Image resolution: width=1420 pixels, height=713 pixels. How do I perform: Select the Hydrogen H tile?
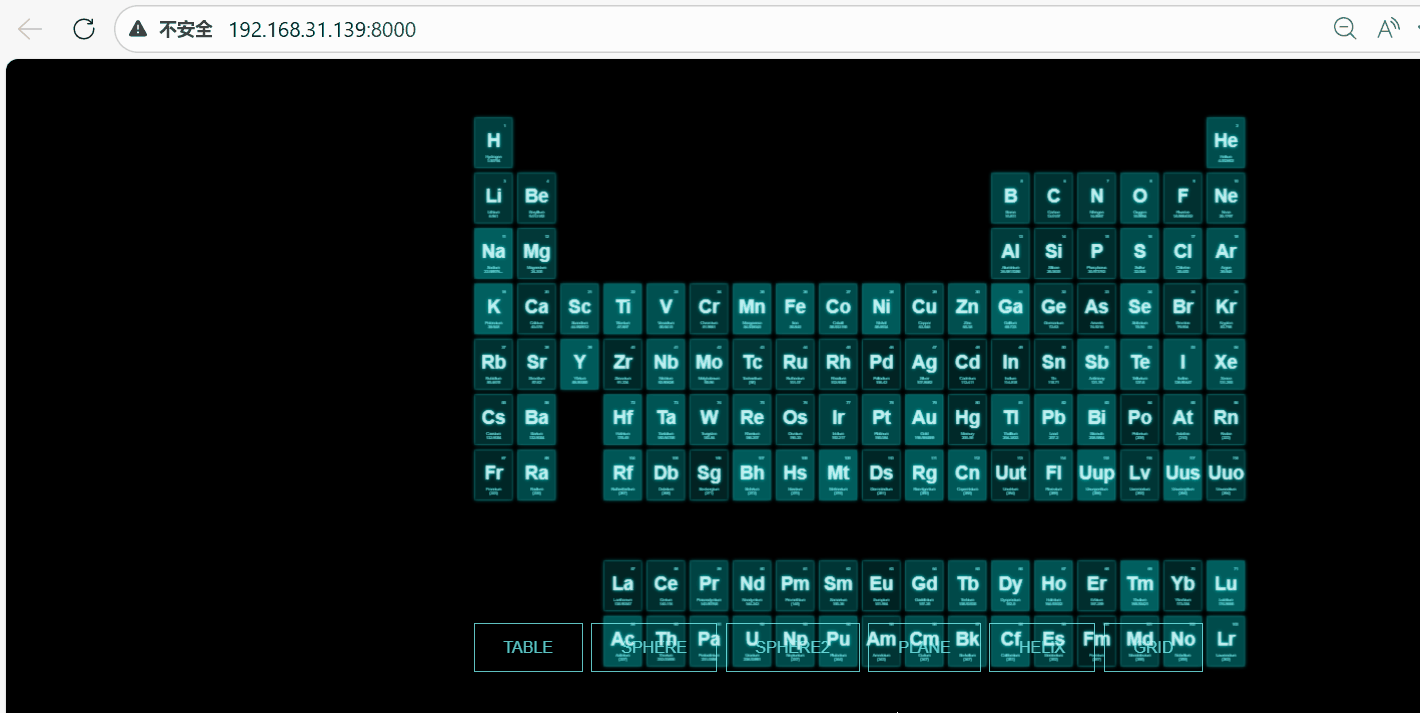494,143
